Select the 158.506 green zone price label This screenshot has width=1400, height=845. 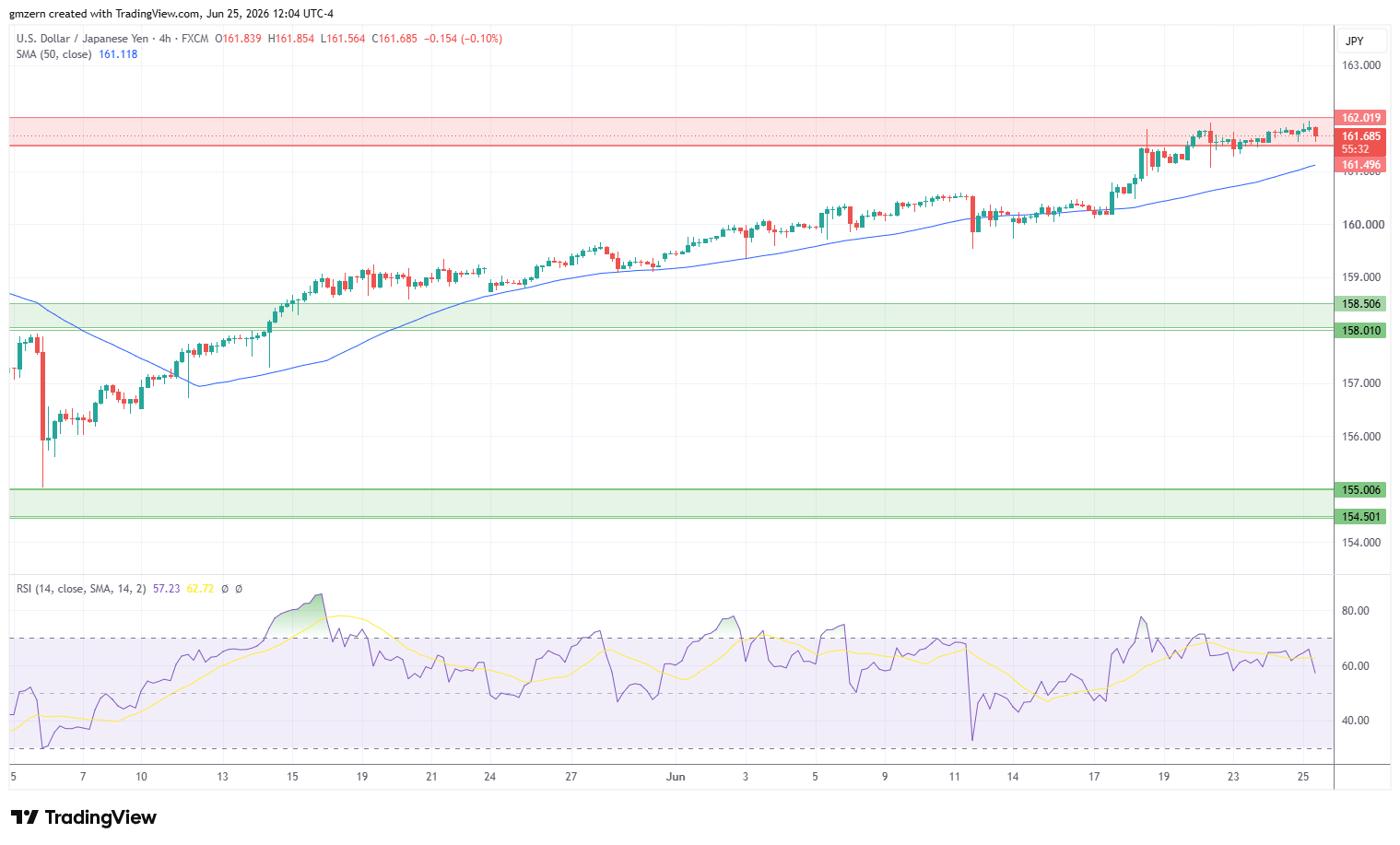[x=1361, y=304]
